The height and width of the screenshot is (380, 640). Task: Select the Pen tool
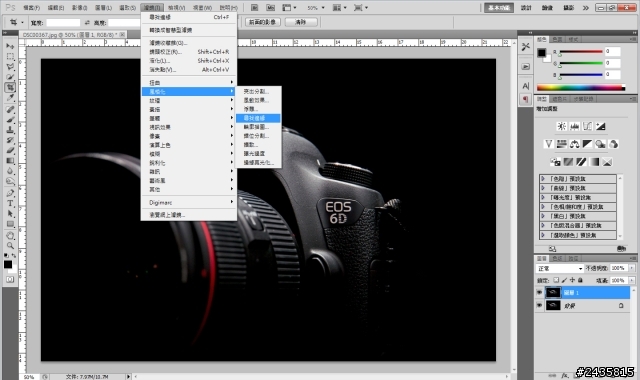[10, 193]
